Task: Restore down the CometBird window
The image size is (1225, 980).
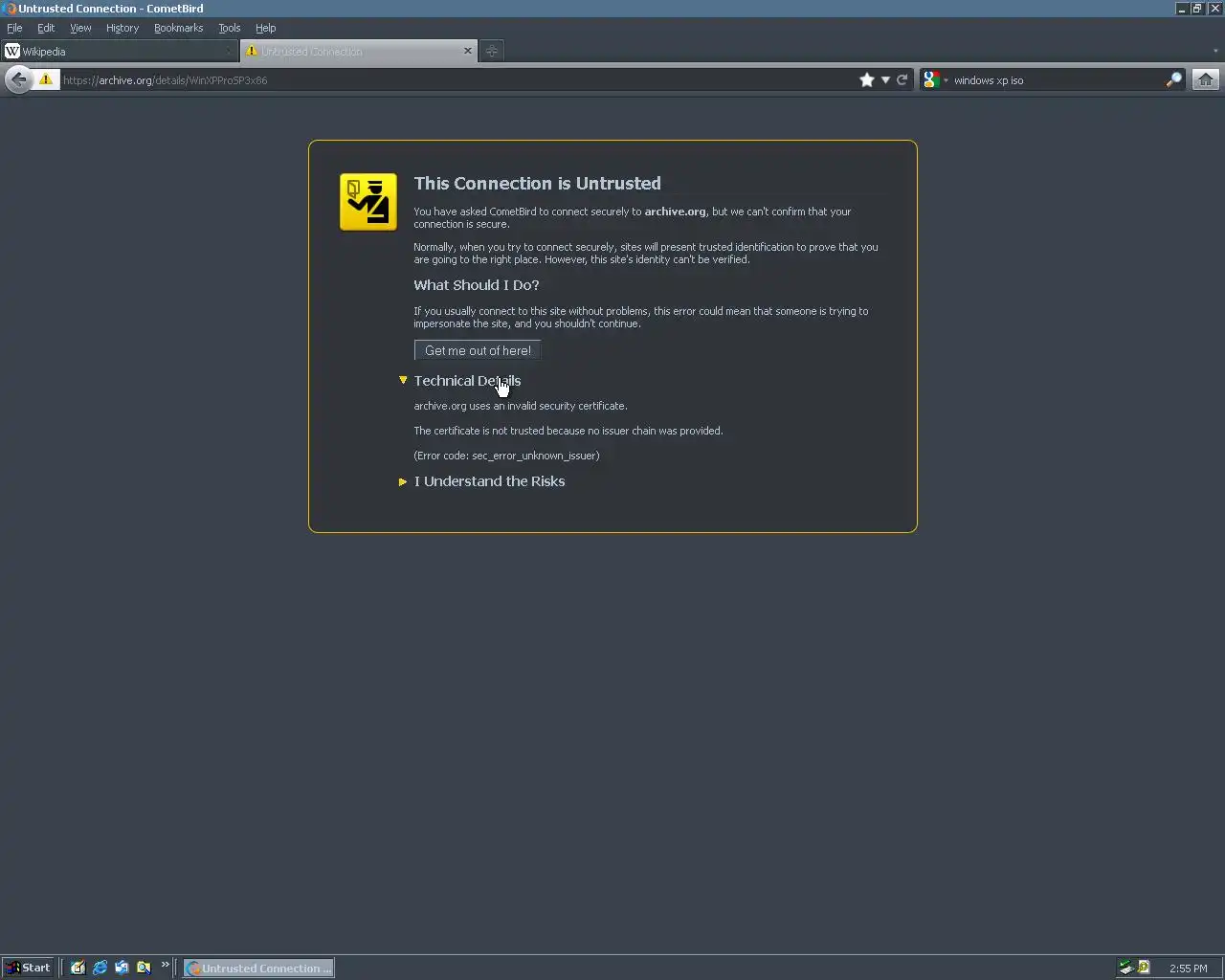Action: [x=1197, y=9]
